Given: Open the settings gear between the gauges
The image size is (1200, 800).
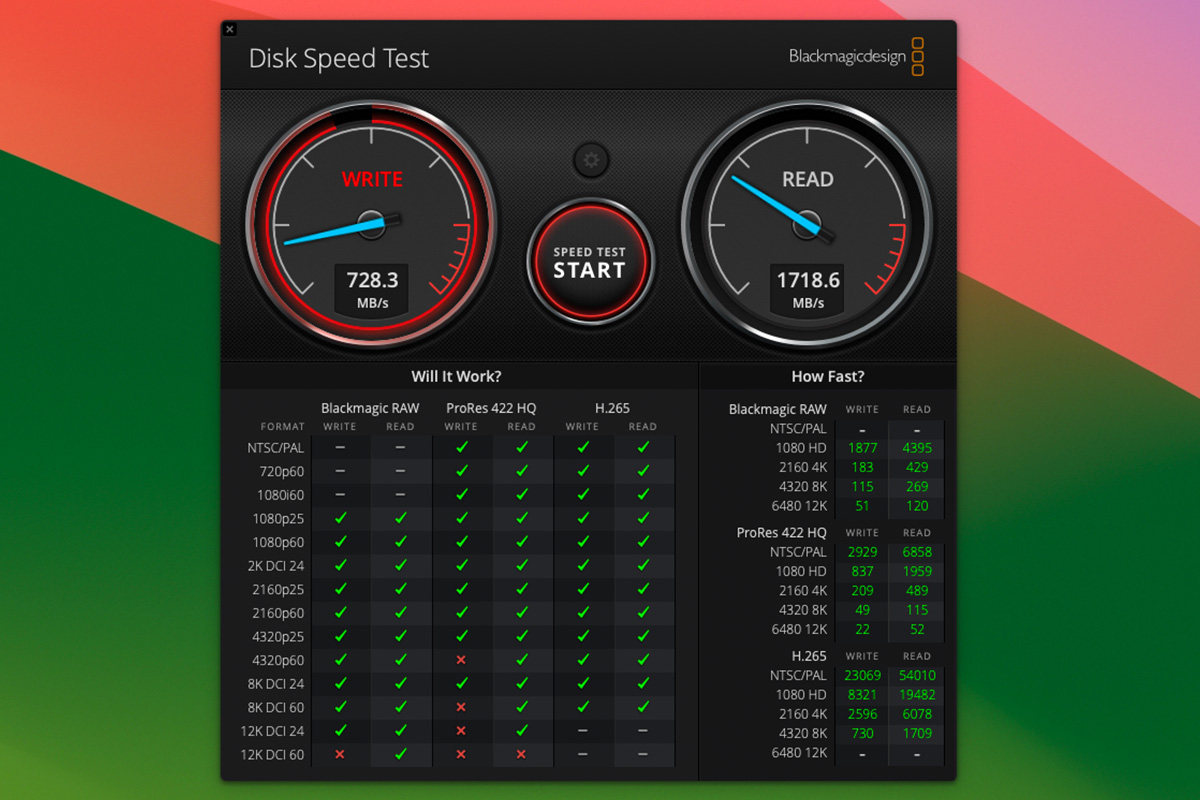Looking at the screenshot, I should 591,159.
